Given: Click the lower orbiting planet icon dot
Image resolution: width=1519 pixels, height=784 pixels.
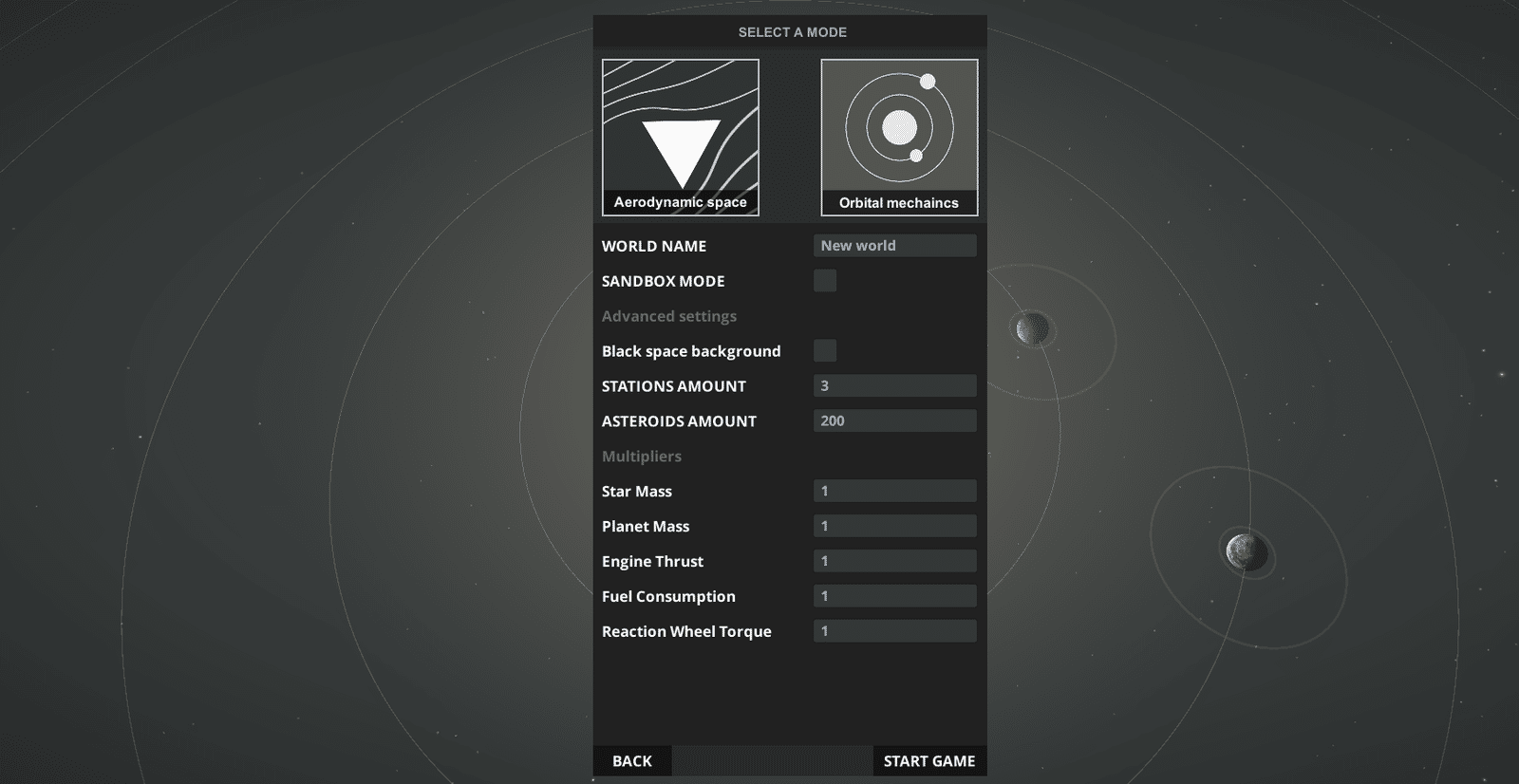Looking at the screenshot, I should coord(916,156).
